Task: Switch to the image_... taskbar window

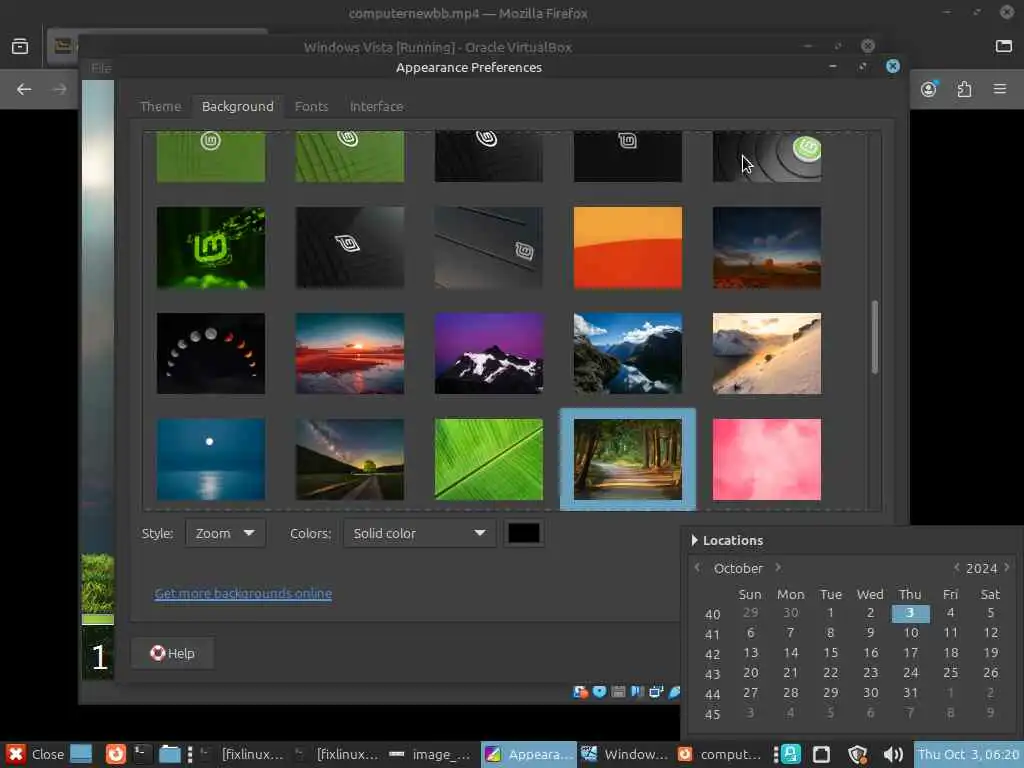Action: click(432, 754)
